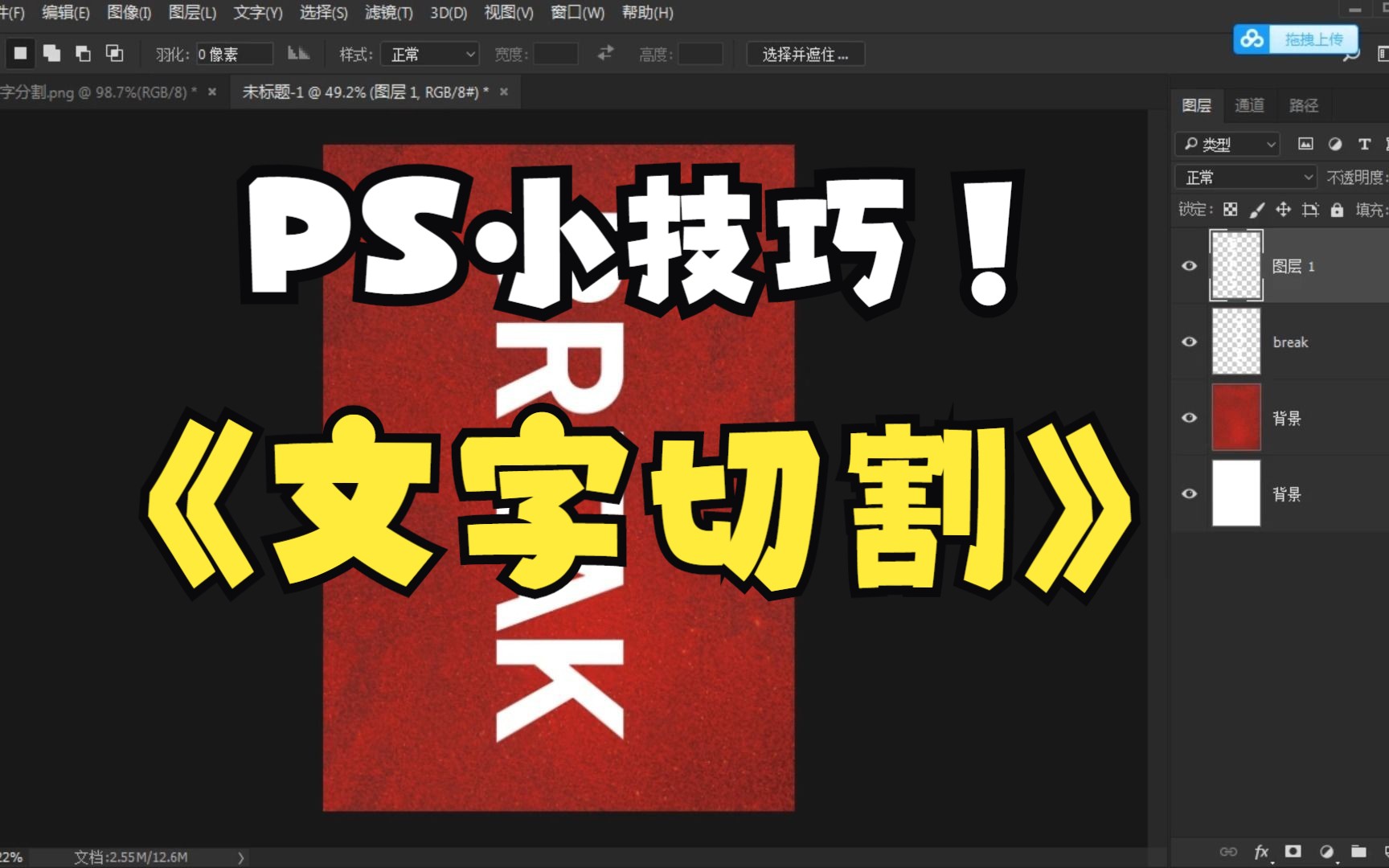Enable Lock transparent pixels
This screenshot has height=868, width=1389.
coord(1231,209)
